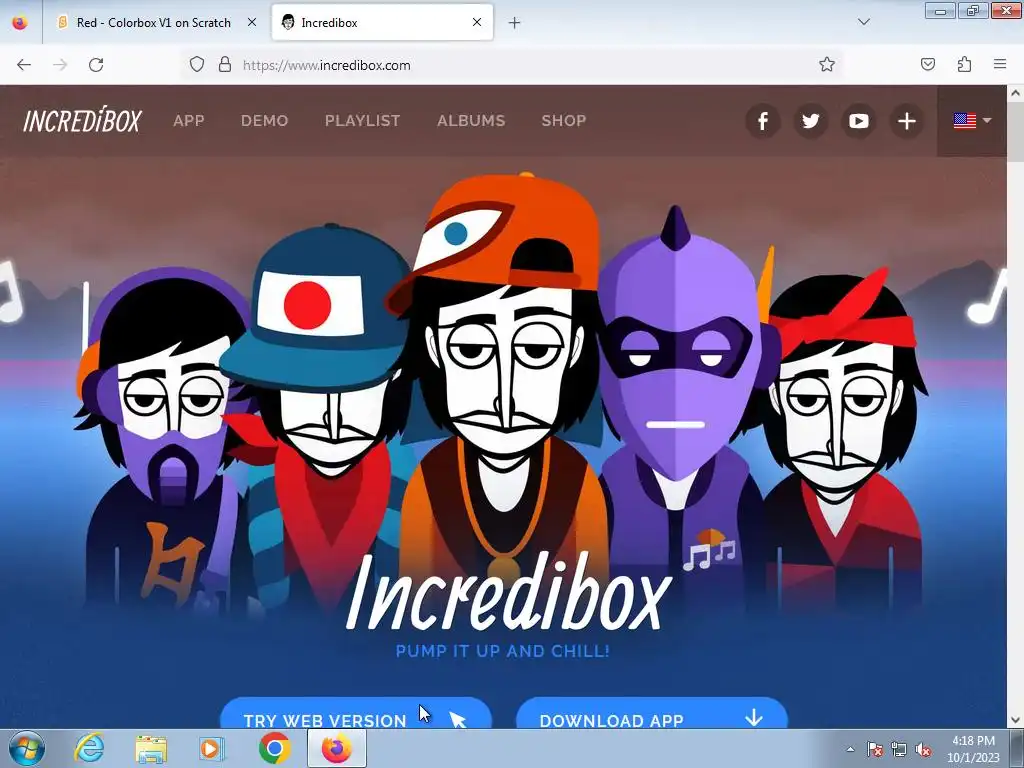Open the APP menu item
The width and height of the screenshot is (1024, 768).
tap(189, 121)
